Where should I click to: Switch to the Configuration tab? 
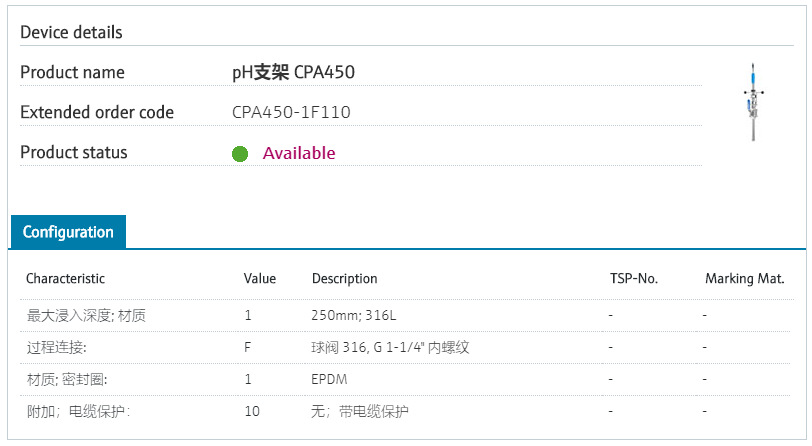click(x=68, y=232)
